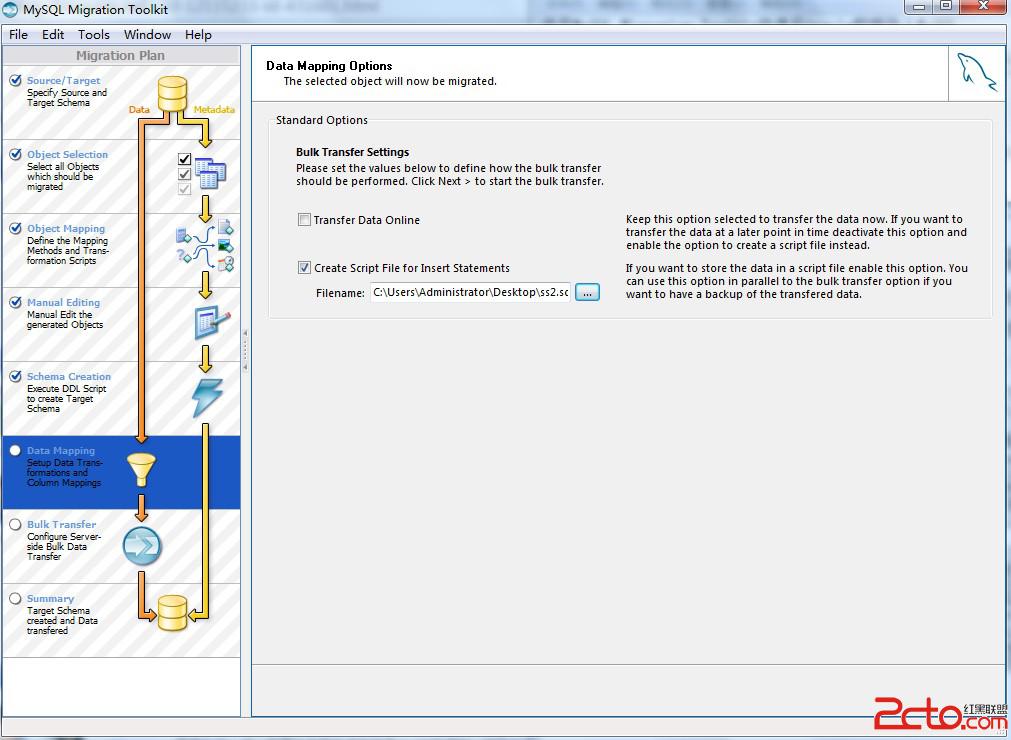Viewport: 1011px width, 740px height.
Task: Click the Bulk Transfer arrow circle icon
Action: 142,546
